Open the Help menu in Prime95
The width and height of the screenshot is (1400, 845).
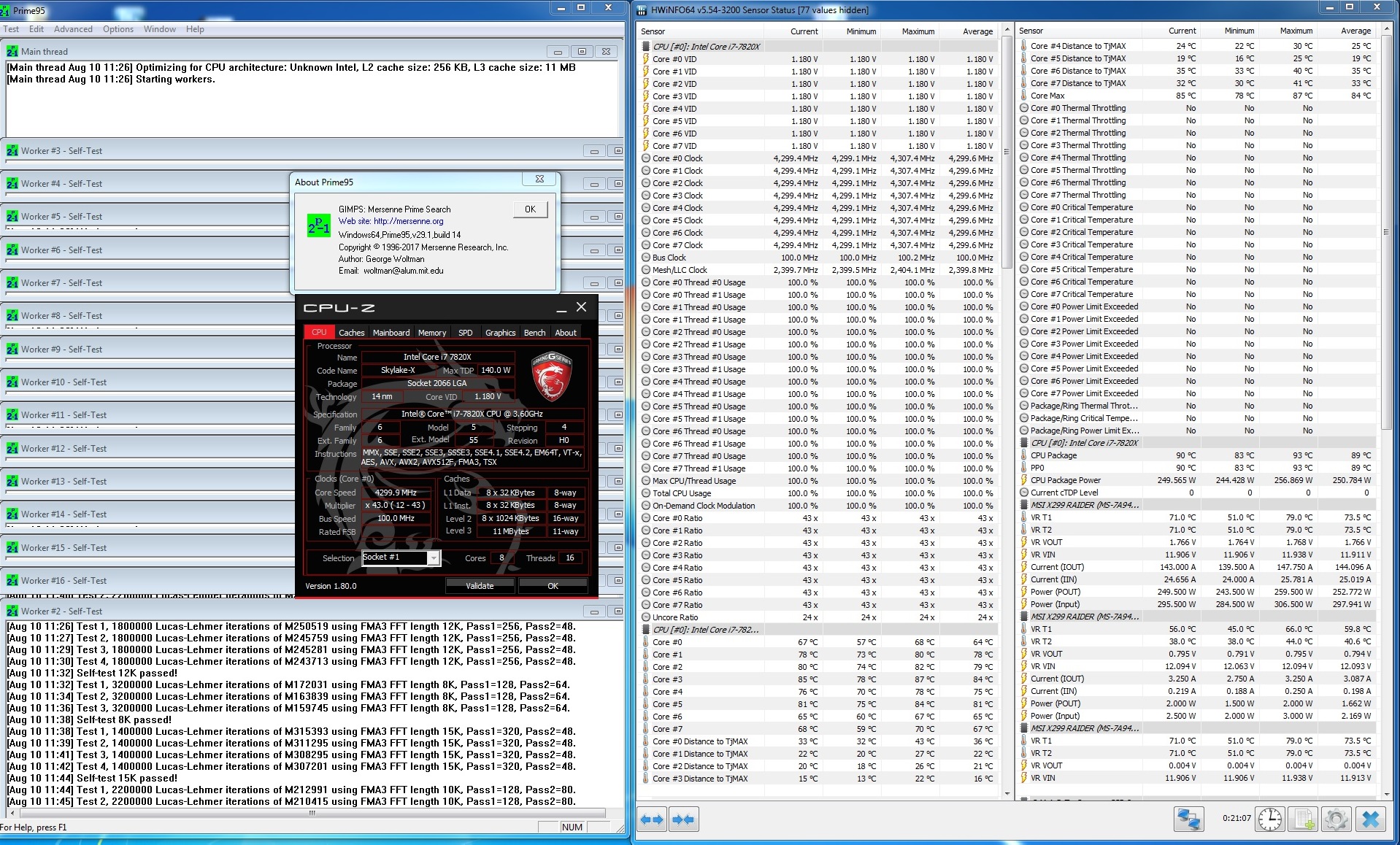point(195,29)
